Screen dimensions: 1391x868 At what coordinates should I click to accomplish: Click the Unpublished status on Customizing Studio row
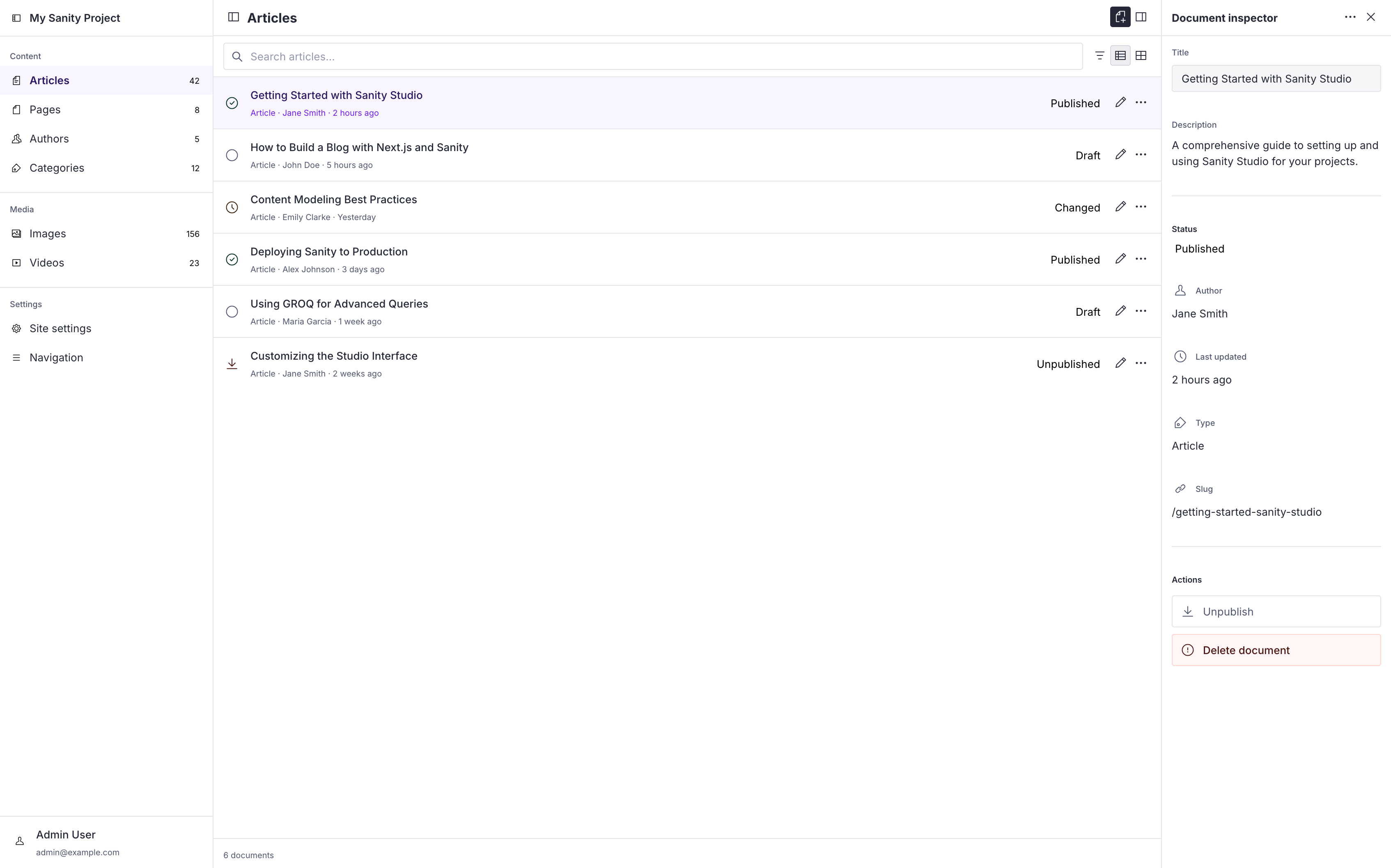[x=1068, y=364]
